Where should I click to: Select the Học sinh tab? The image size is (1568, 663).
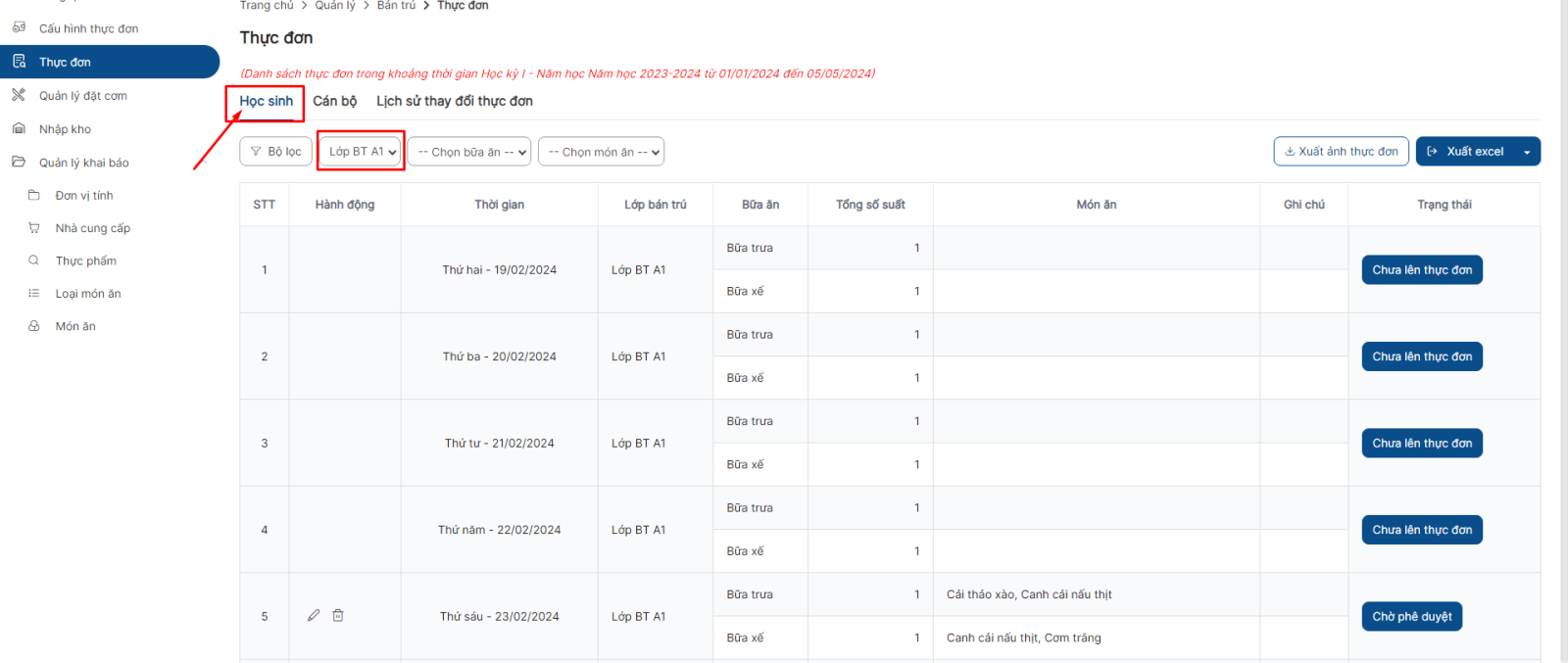pyautogui.click(x=266, y=101)
